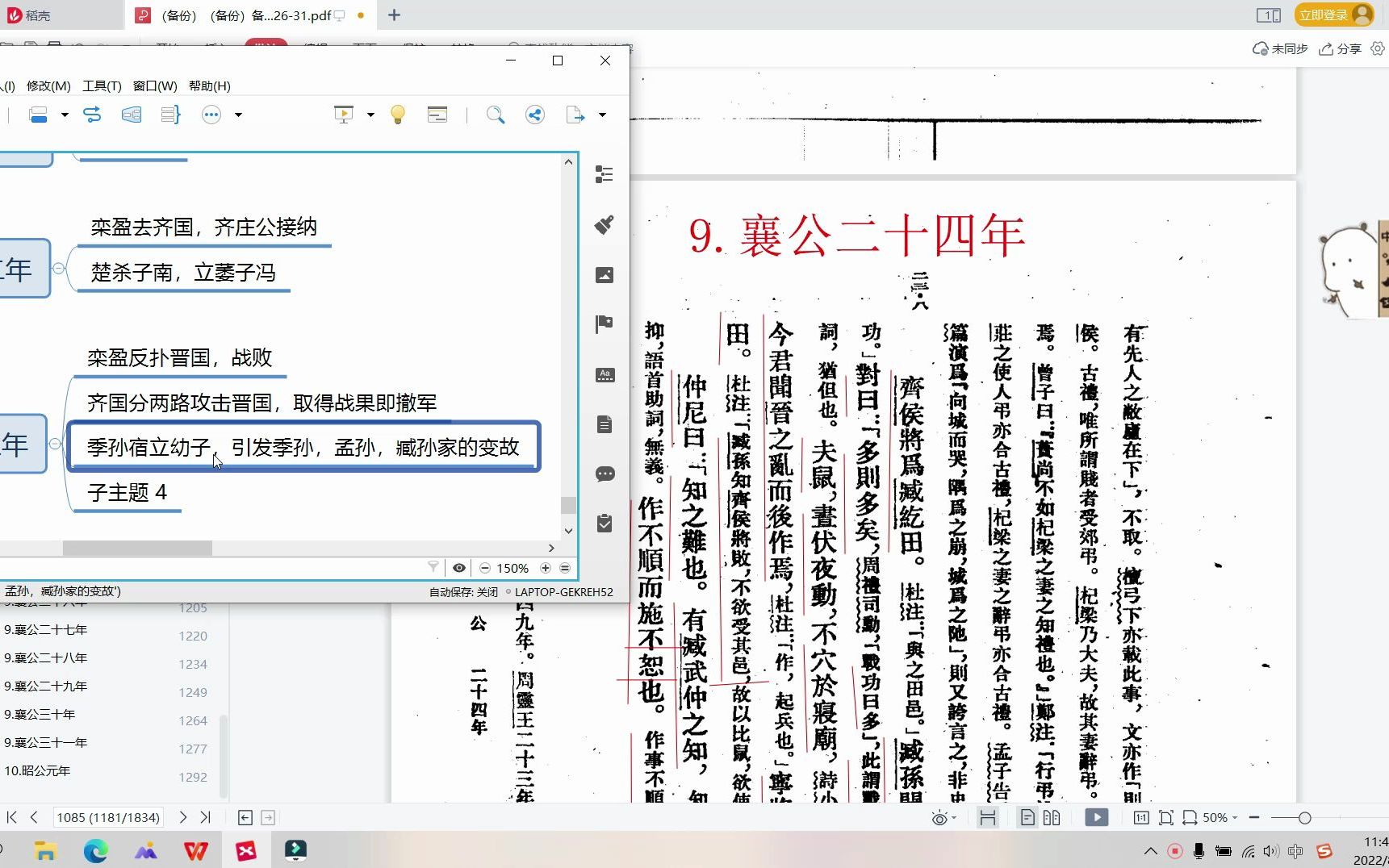
Task: Click XMind vertical scrollbar down arrow
Action: 568,531
